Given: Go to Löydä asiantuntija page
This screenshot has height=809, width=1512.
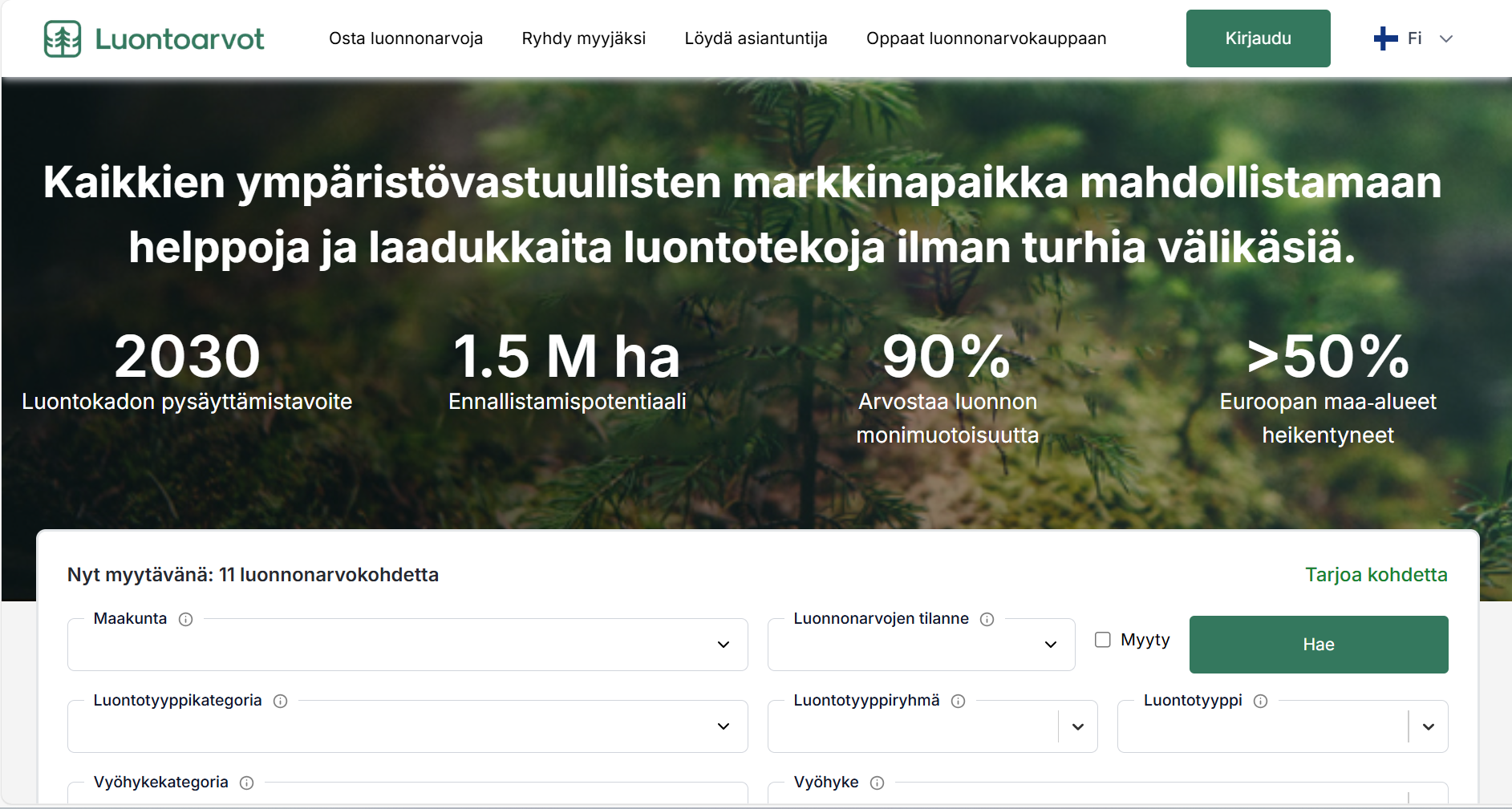Looking at the screenshot, I should click(756, 38).
